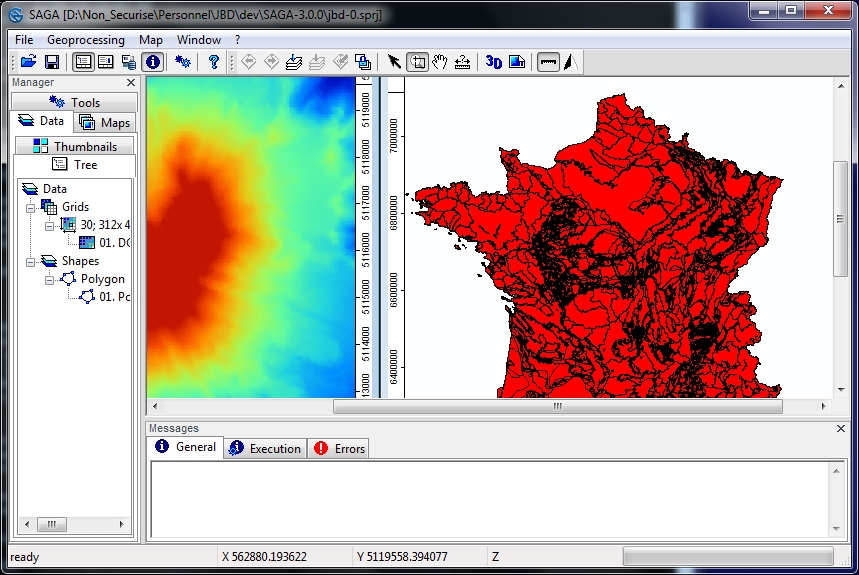
Task: Close the Messages panel
Action: click(x=841, y=428)
